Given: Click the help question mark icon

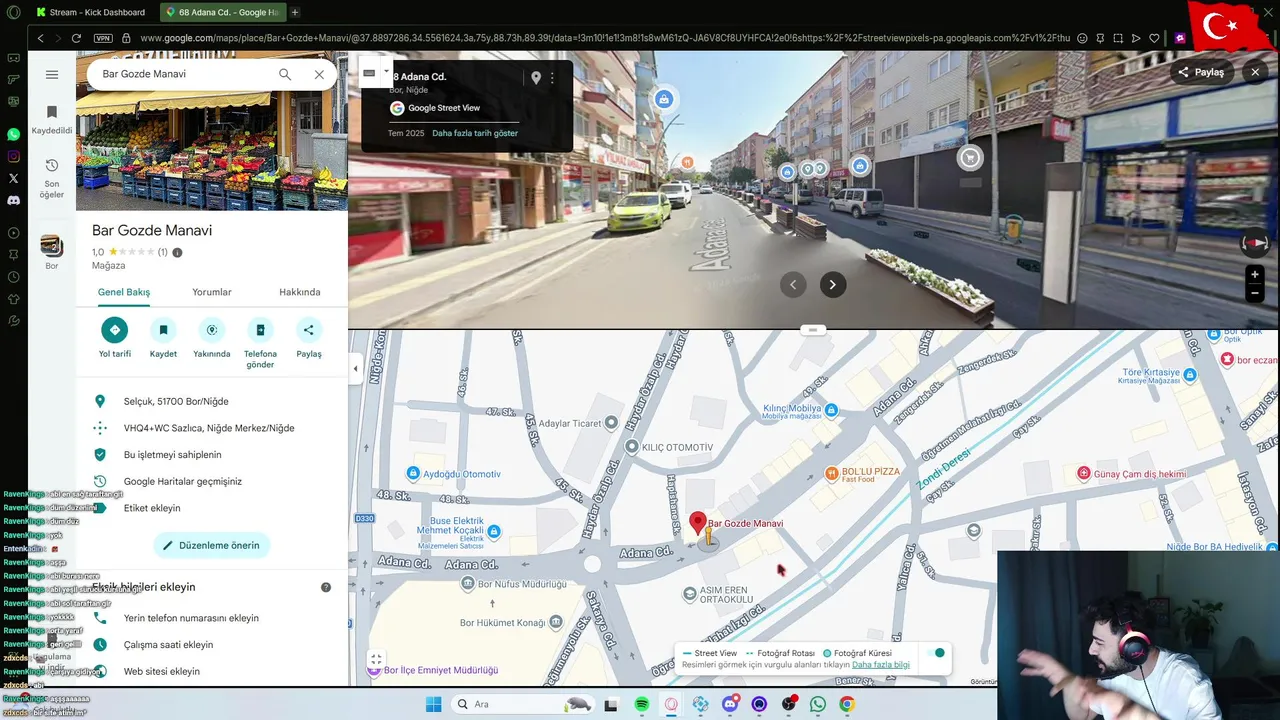Looking at the screenshot, I should (326, 587).
